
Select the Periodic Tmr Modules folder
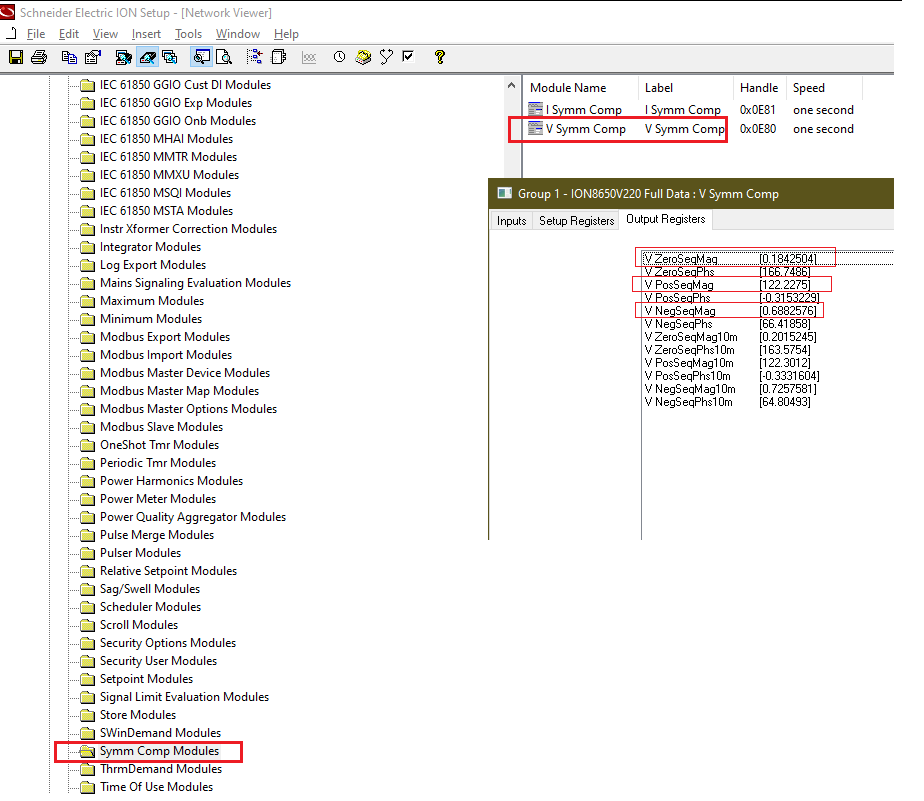click(x=158, y=463)
